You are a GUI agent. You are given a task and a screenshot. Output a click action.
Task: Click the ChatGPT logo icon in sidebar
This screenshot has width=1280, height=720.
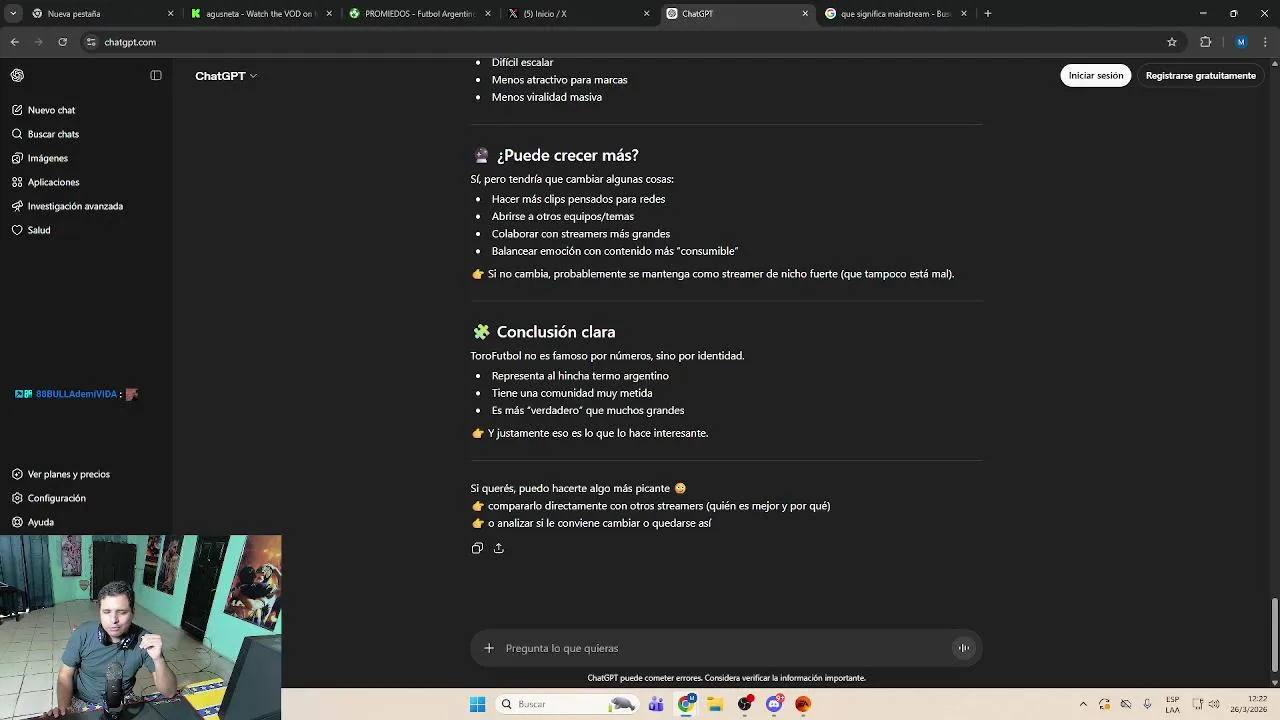point(17,75)
